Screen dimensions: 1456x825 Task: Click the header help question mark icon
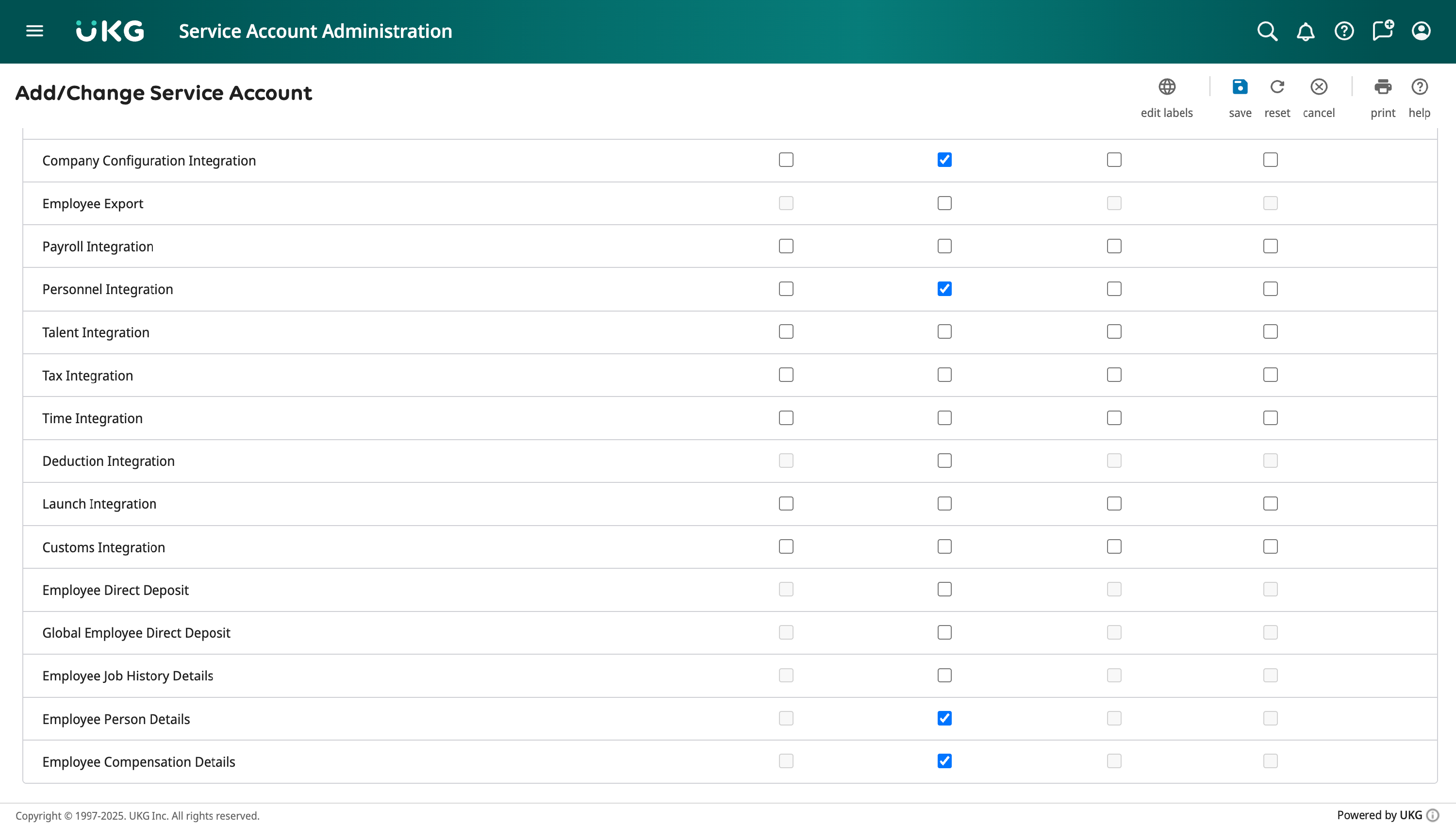(x=1344, y=31)
